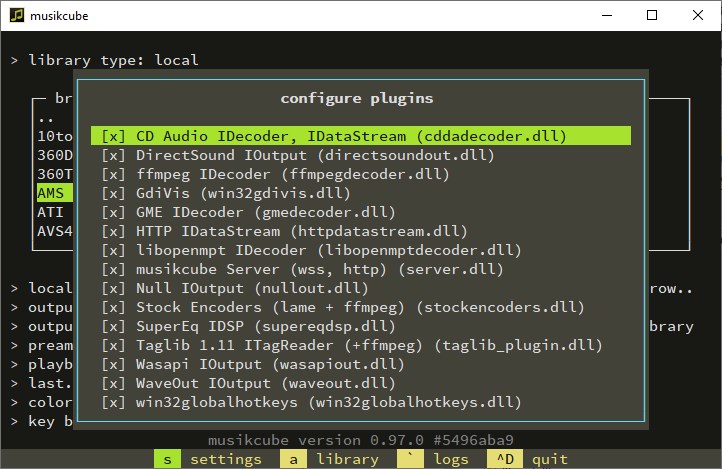
Task: Disable the HTTP IDataStream plugin
Action: pos(113,231)
